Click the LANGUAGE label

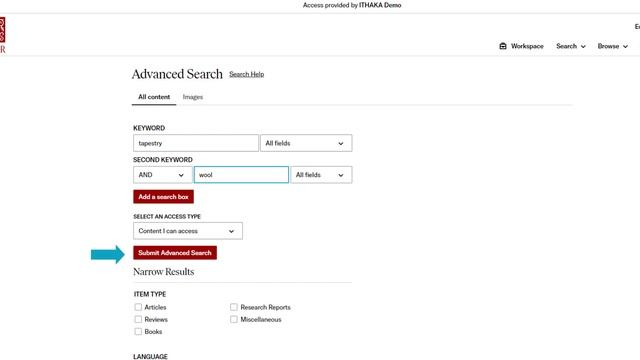point(150,356)
